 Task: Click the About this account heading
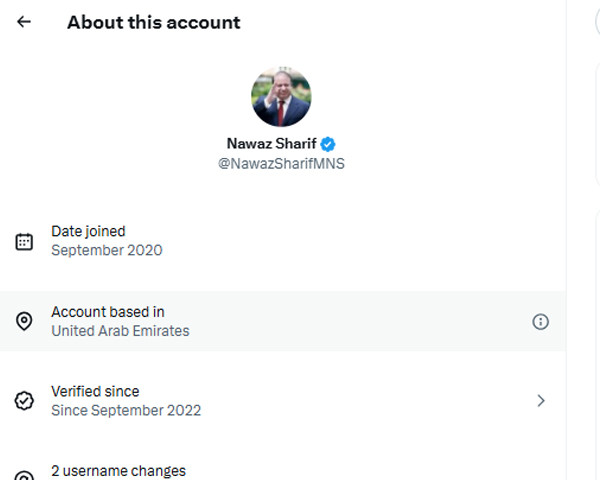153,22
